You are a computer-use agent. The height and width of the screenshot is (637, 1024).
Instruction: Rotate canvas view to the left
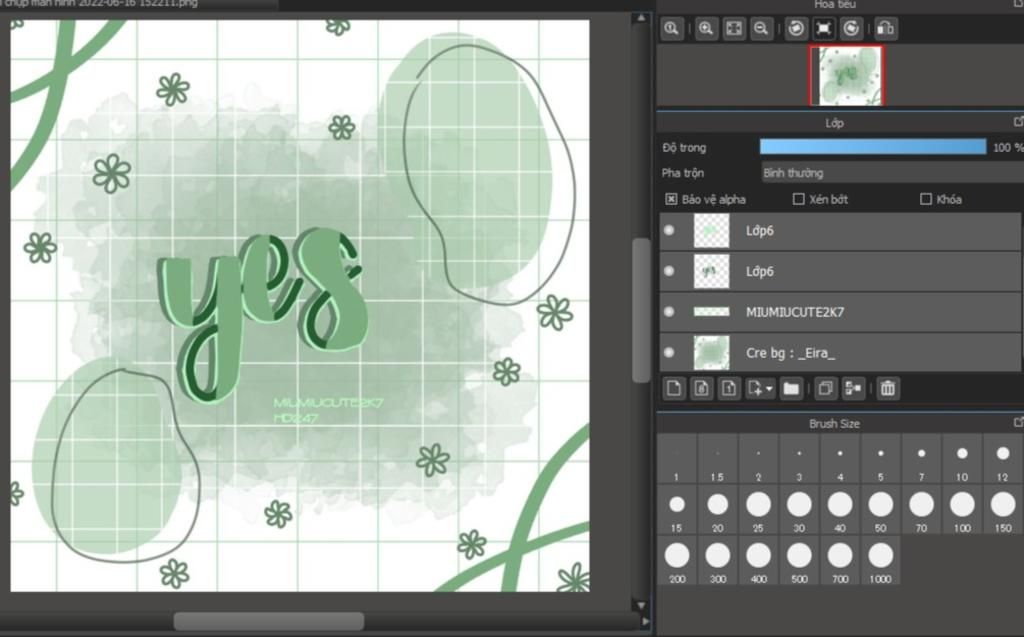[796, 29]
